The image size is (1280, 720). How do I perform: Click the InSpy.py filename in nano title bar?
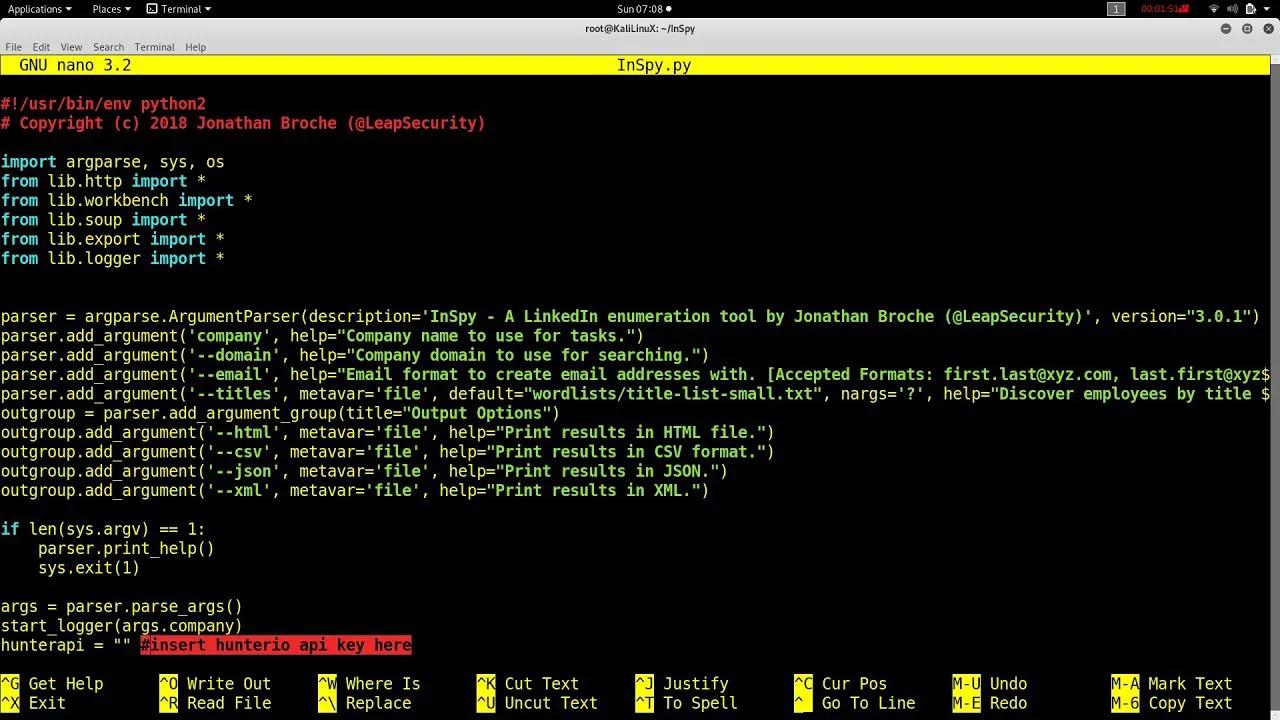654,65
